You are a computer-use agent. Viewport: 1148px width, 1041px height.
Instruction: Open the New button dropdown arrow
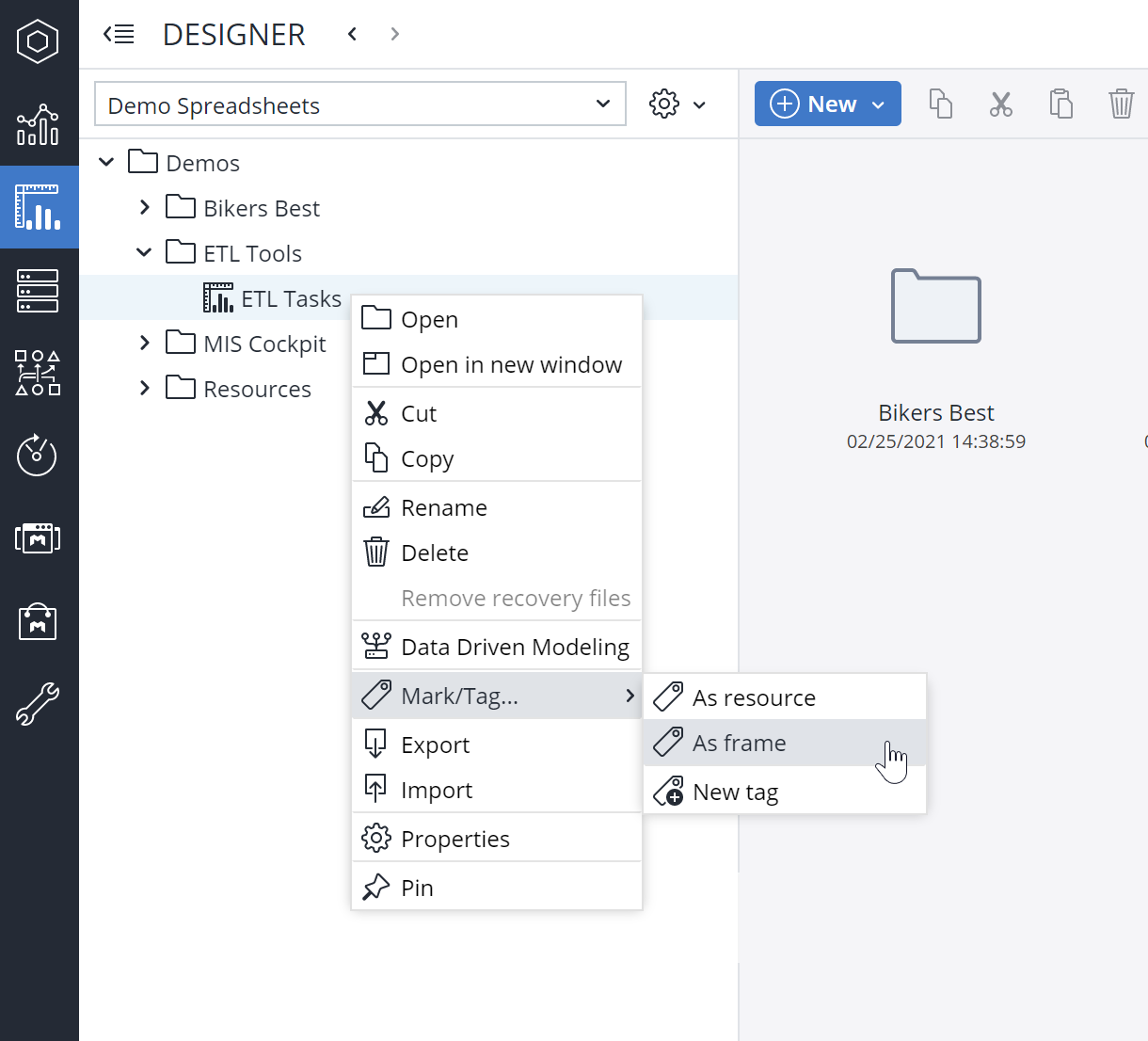click(879, 104)
